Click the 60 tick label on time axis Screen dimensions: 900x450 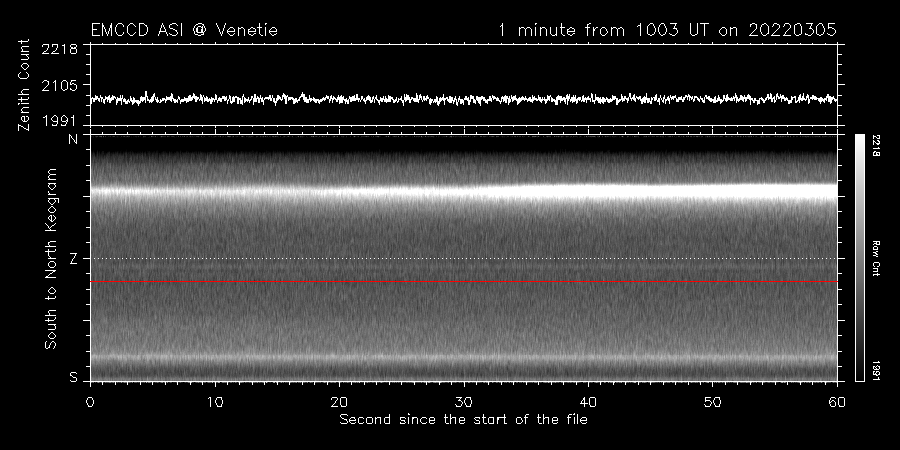point(837,402)
